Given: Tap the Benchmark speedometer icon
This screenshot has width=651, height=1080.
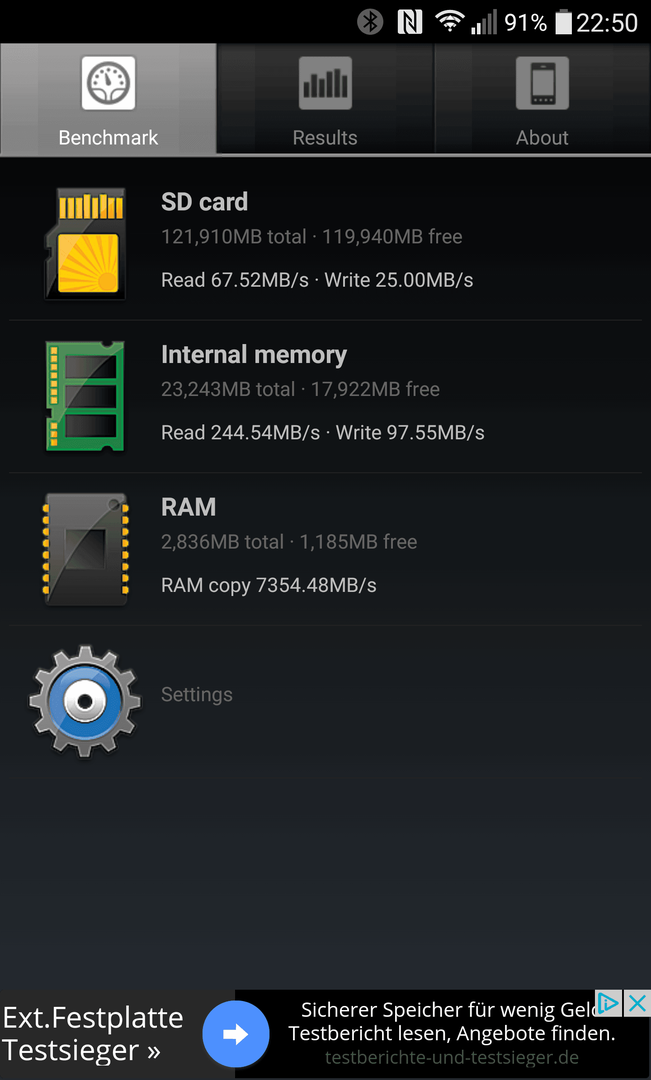Looking at the screenshot, I should (x=108, y=83).
